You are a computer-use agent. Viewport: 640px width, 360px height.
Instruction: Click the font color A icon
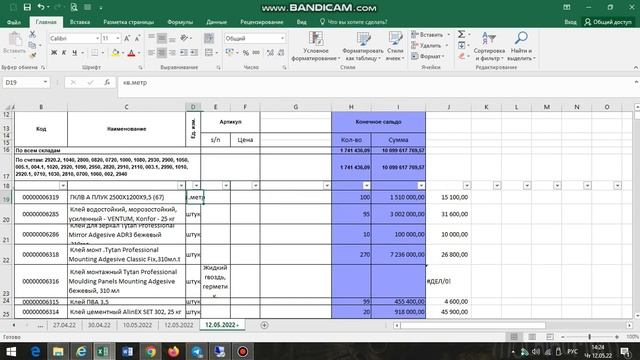click(131, 53)
